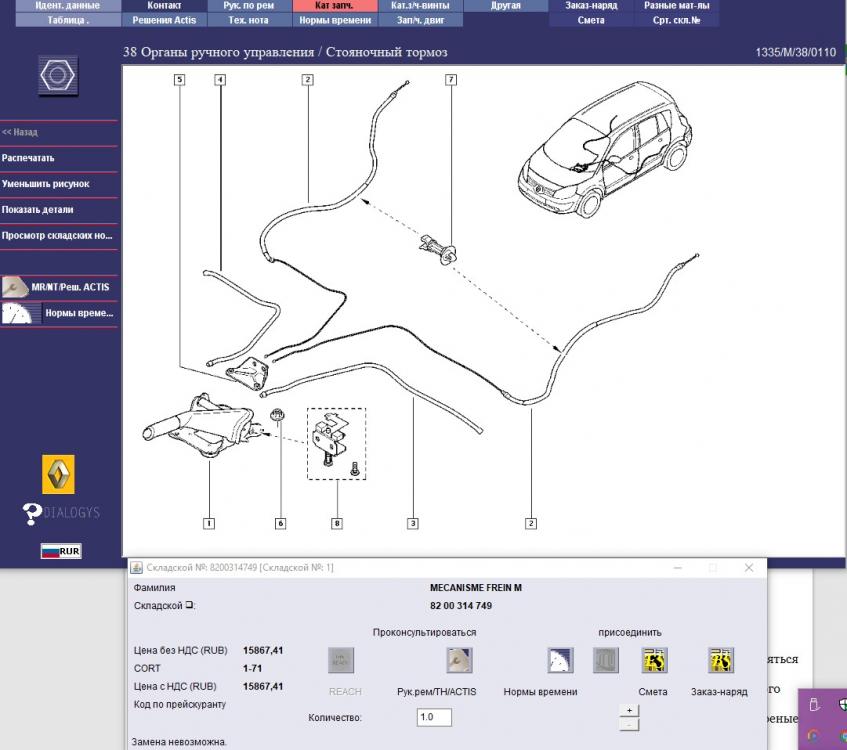Click Распечатать to print
This screenshot has width=847, height=750.
pyautogui.click(x=59, y=158)
